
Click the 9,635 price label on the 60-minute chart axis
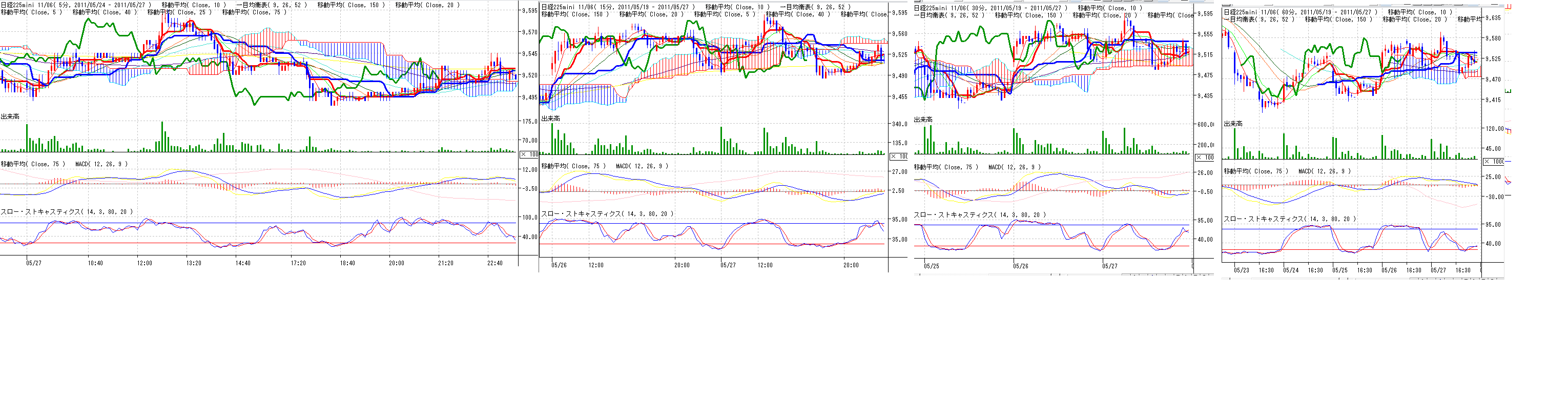click(x=1493, y=17)
